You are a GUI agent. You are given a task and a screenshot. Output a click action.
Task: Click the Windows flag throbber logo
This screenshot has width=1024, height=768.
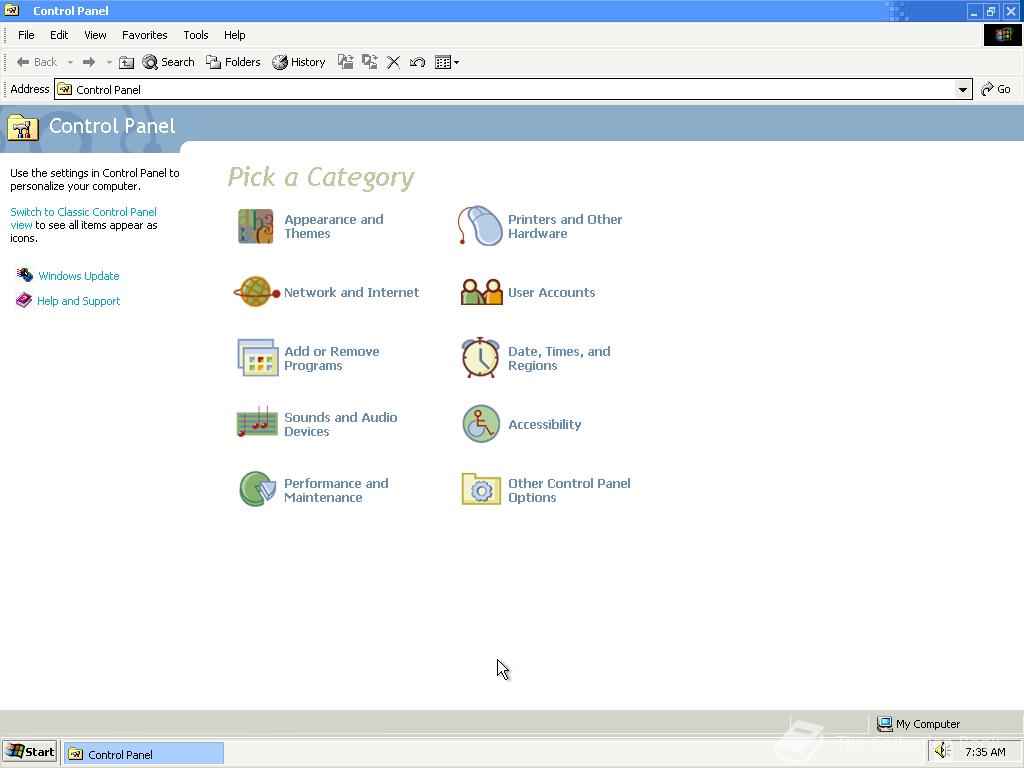[x=1002, y=35]
